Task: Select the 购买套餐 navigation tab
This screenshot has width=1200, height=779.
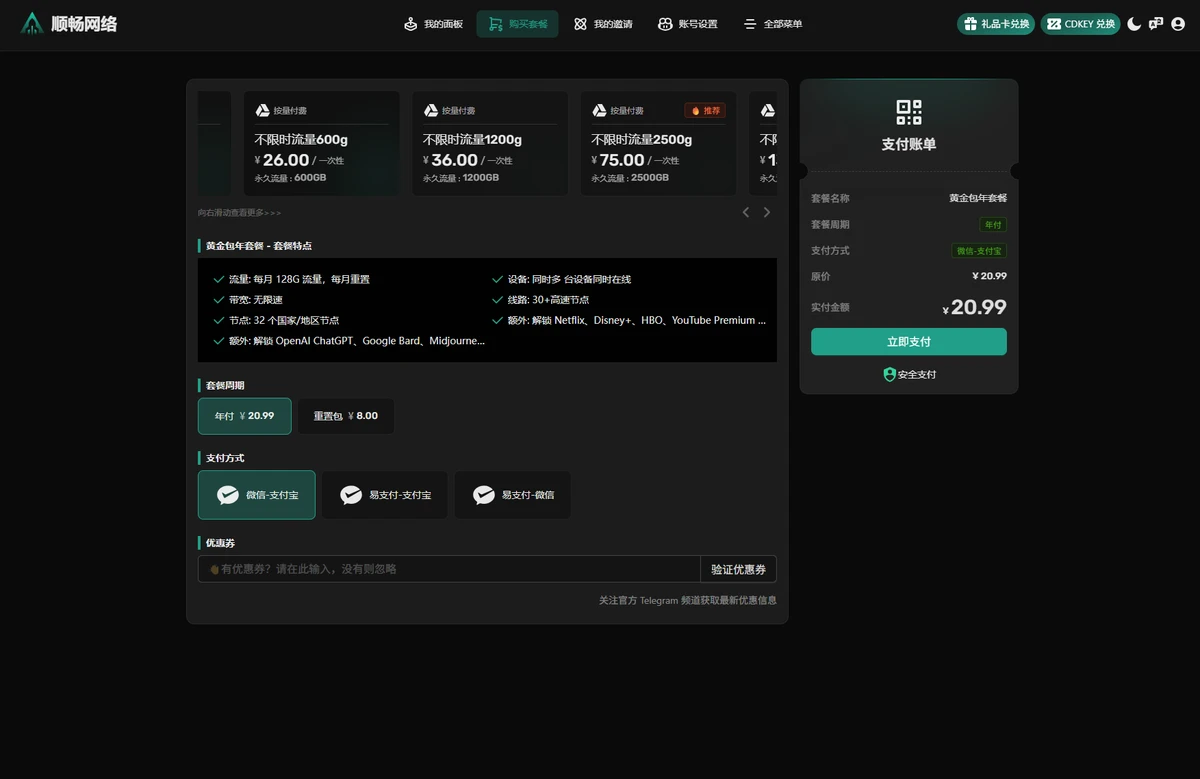Action: coord(518,24)
